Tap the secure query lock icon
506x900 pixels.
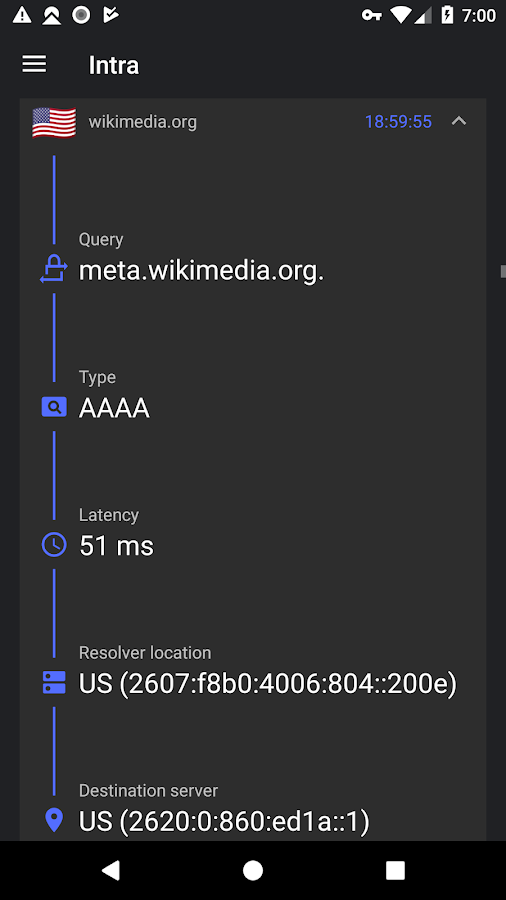[54, 269]
